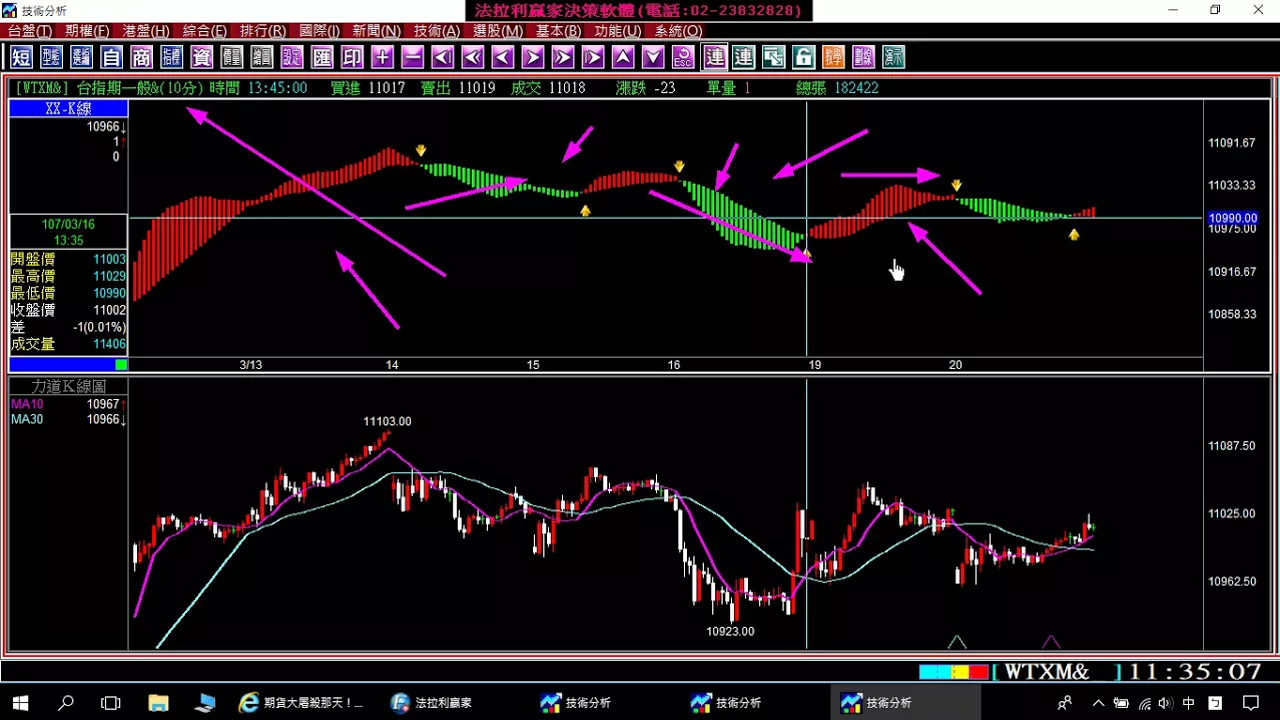Click the 演示 demo toolbar icon

[x=893, y=57]
